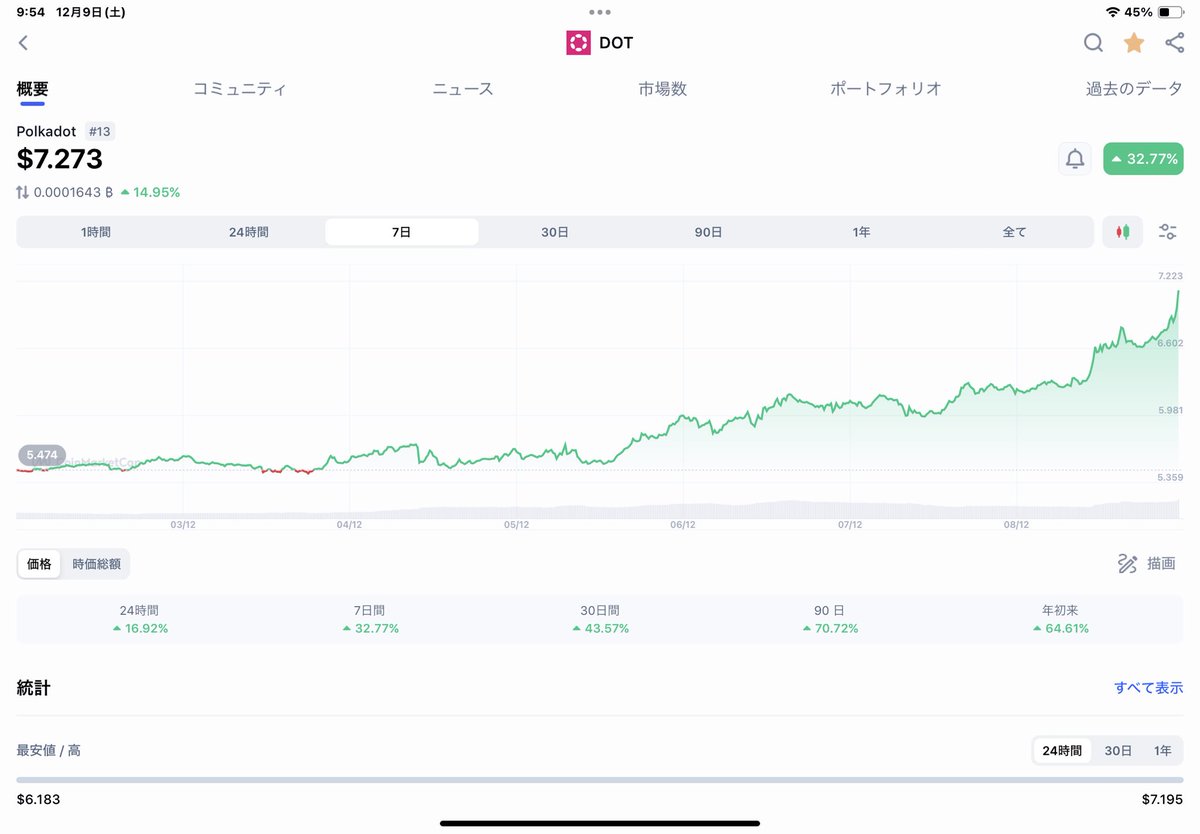Select 30日 low/high range

(1118, 751)
